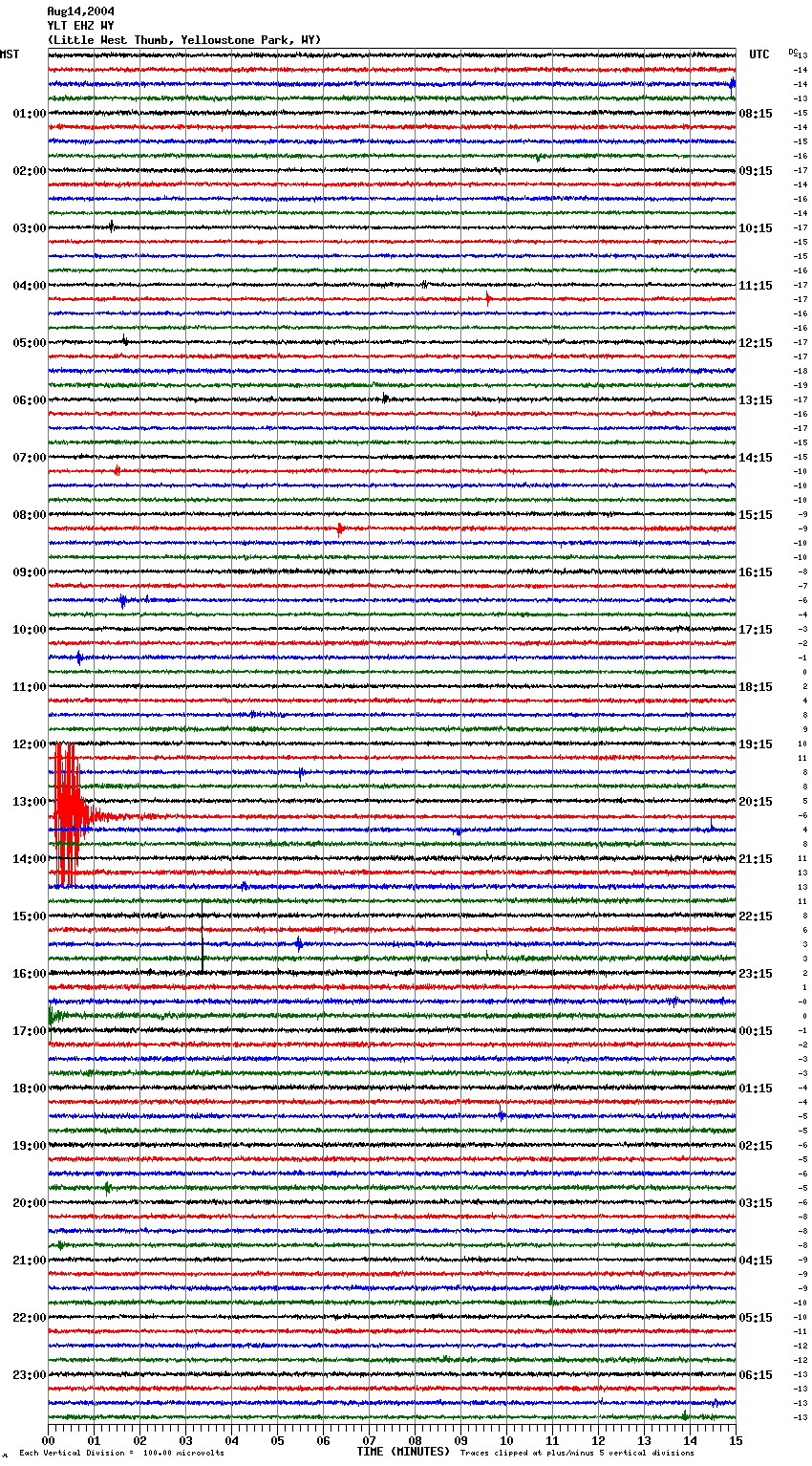Select the 13:00 MST time label
Screen dimensions: 812x1466
(x=30, y=802)
